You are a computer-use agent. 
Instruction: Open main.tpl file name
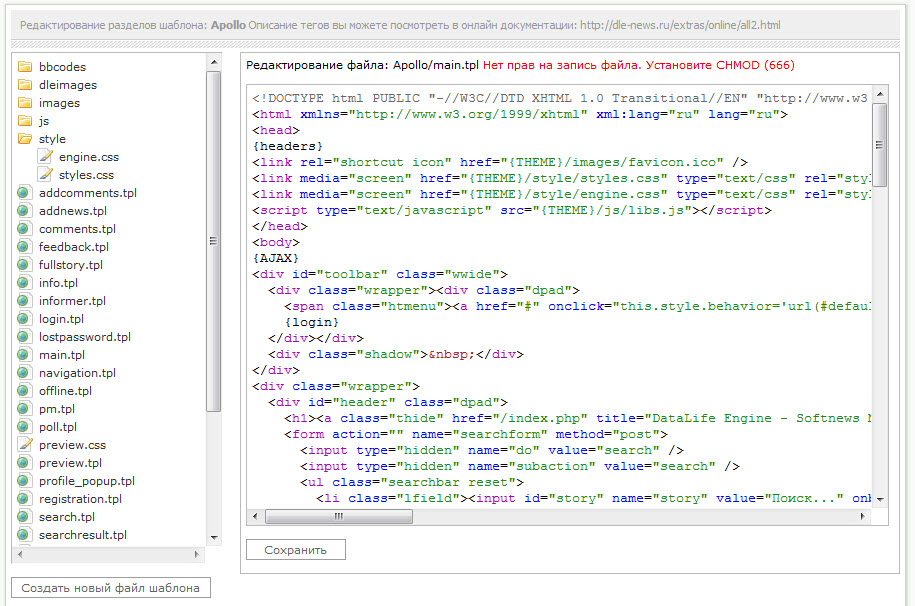[62, 355]
